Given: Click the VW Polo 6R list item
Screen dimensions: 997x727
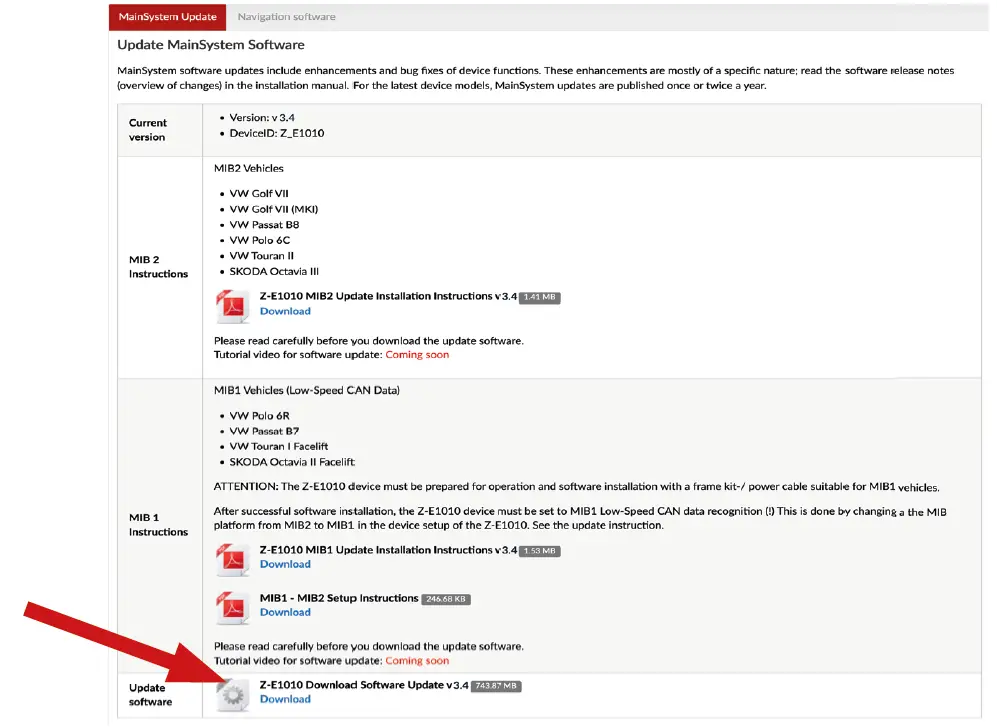Looking at the screenshot, I should coord(259,416).
